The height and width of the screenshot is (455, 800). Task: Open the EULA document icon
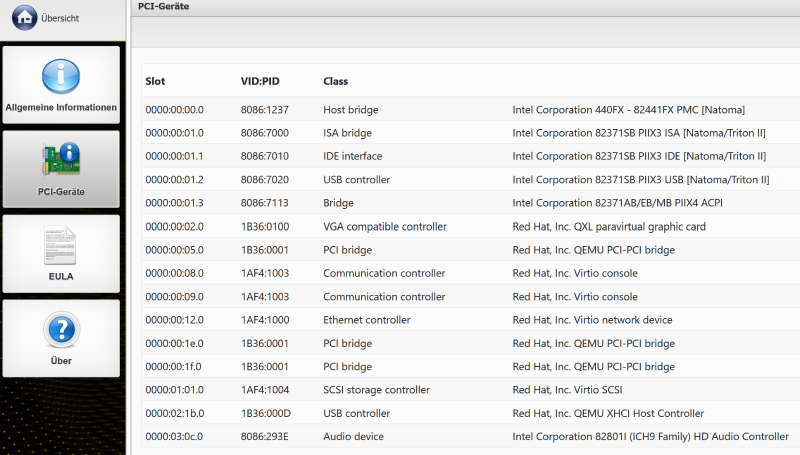click(x=61, y=245)
